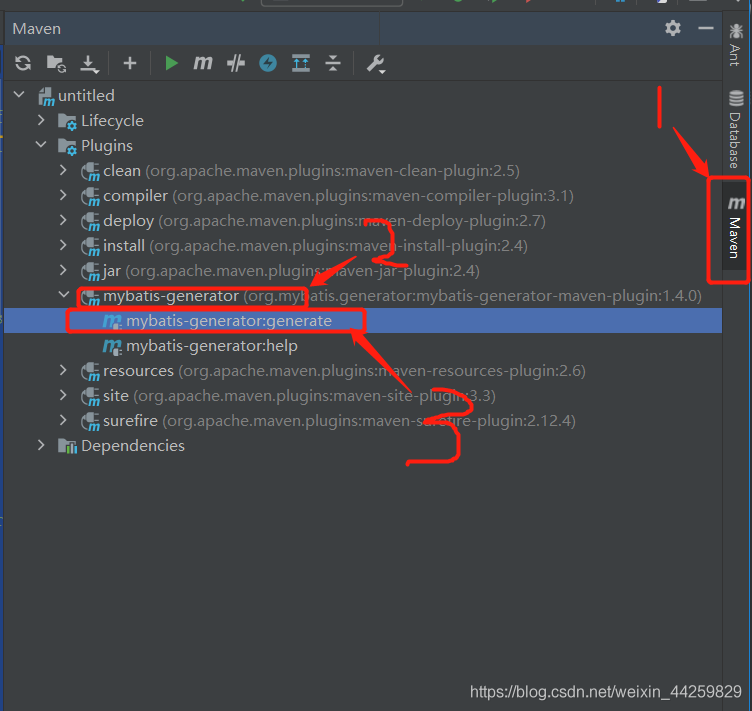Select the clean plugin row
The height and width of the screenshot is (711, 752).
pyautogui.click(x=363, y=171)
